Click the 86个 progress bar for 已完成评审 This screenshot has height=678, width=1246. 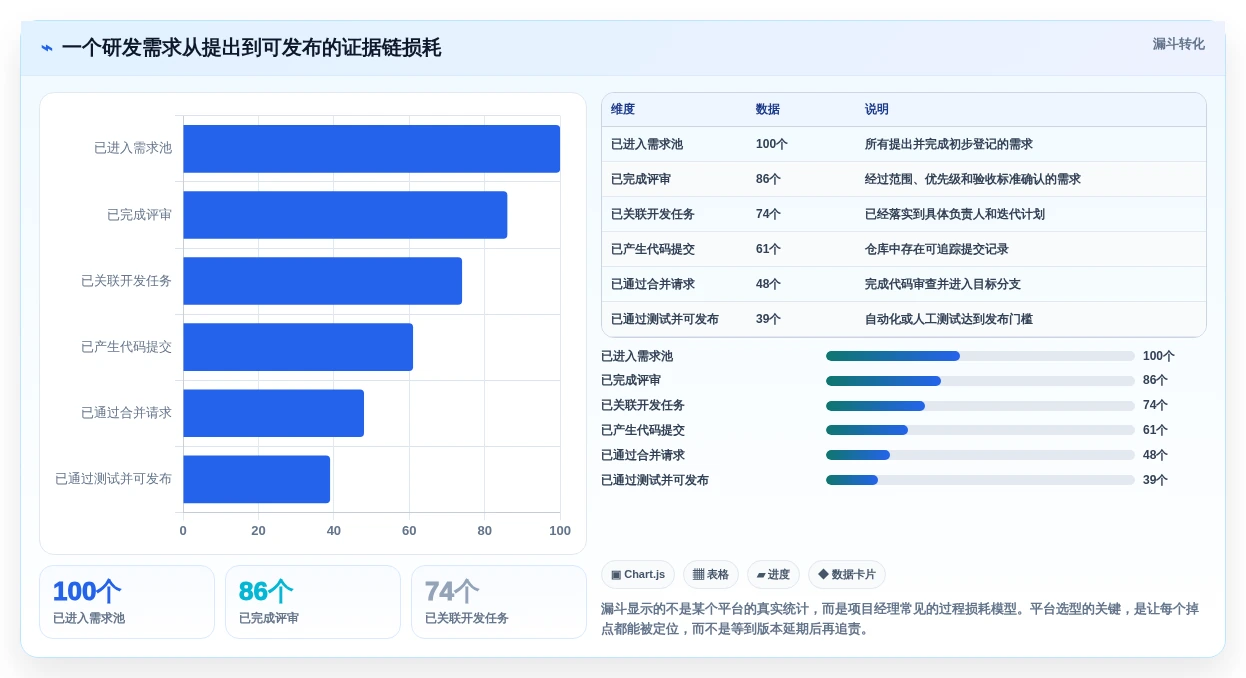(980, 381)
